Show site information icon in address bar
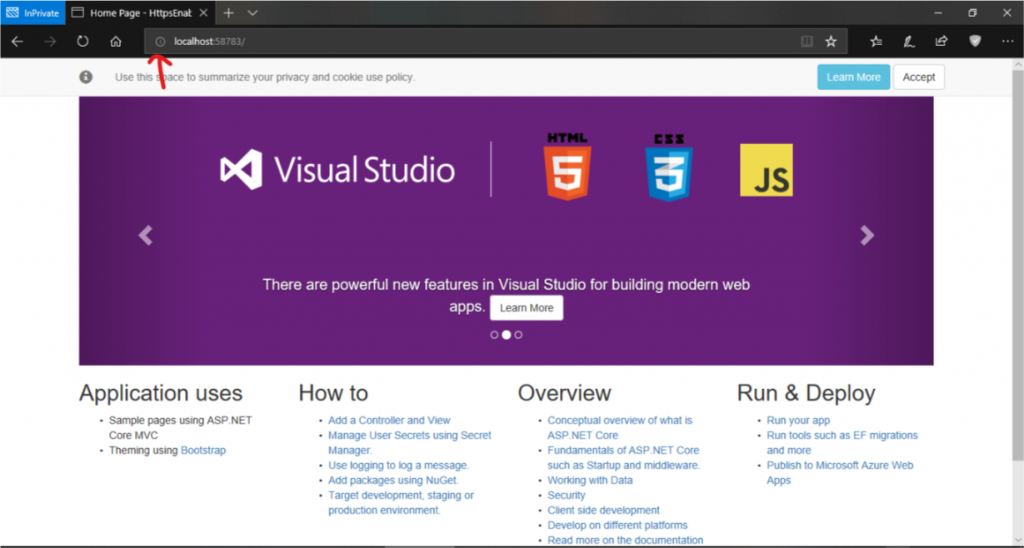Viewport: 1024px width, 548px height. coord(160,41)
